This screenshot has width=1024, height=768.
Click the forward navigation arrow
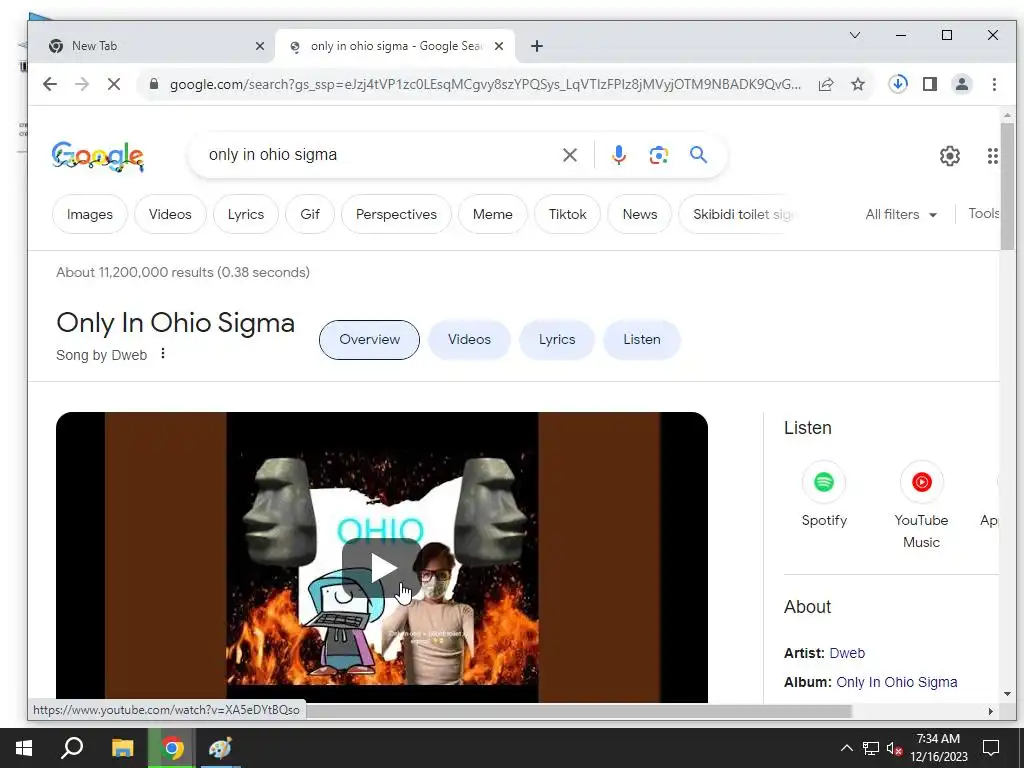click(x=82, y=84)
